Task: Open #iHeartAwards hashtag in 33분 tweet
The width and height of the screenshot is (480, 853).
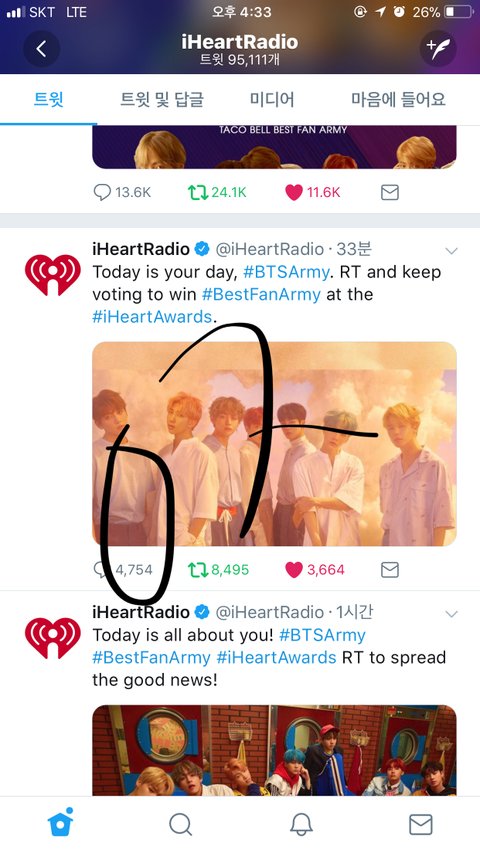Action: pos(152,317)
